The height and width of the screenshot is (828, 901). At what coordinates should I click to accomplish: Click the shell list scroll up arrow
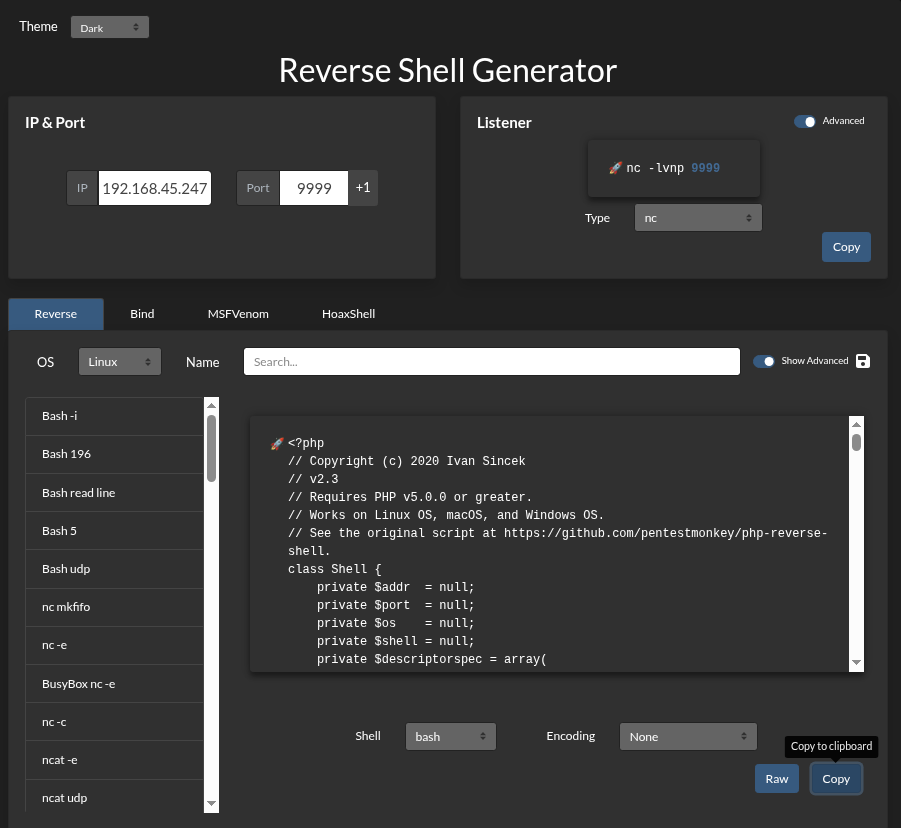click(x=211, y=405)
